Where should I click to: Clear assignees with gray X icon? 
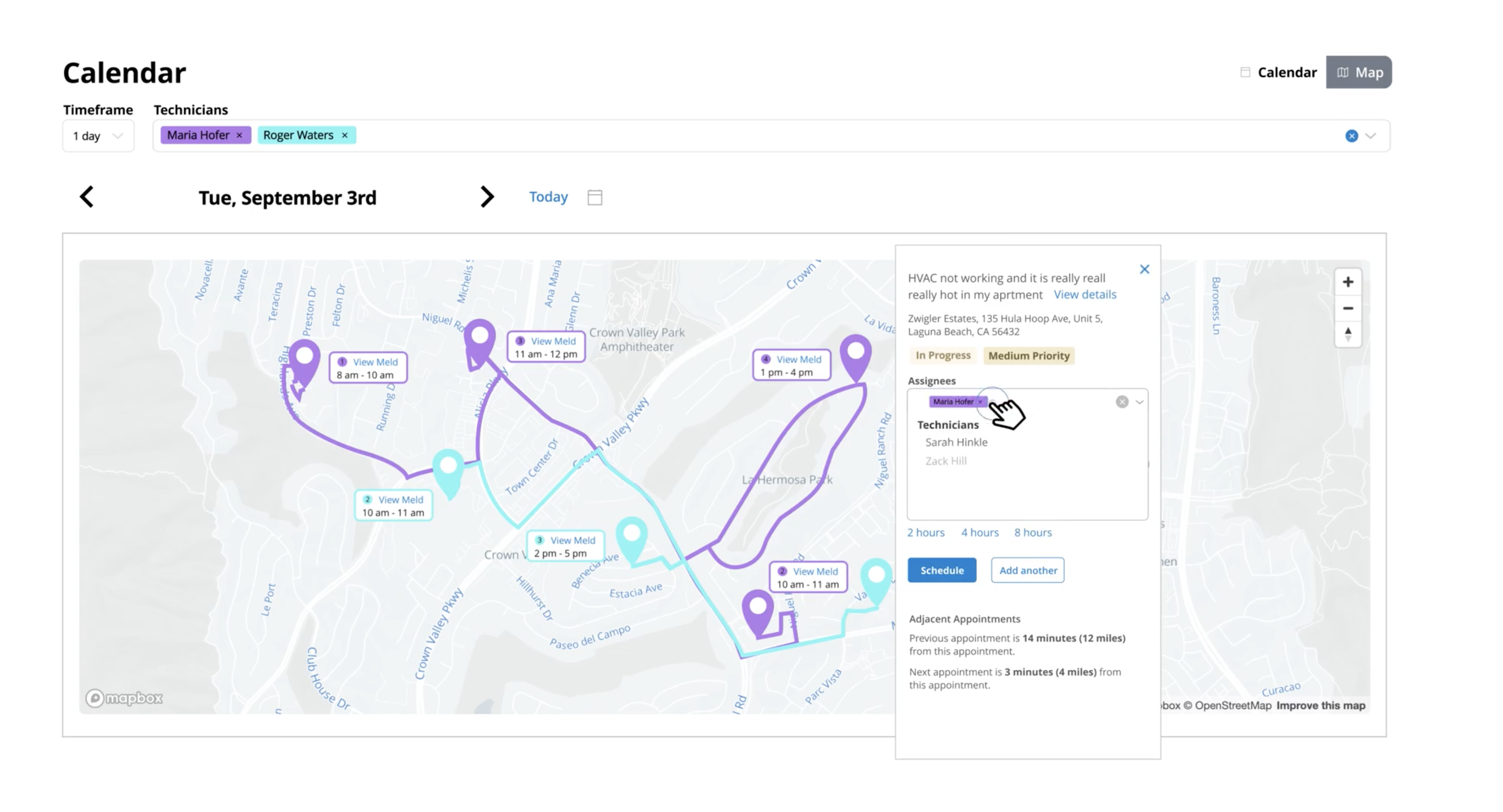point(1121,402)
